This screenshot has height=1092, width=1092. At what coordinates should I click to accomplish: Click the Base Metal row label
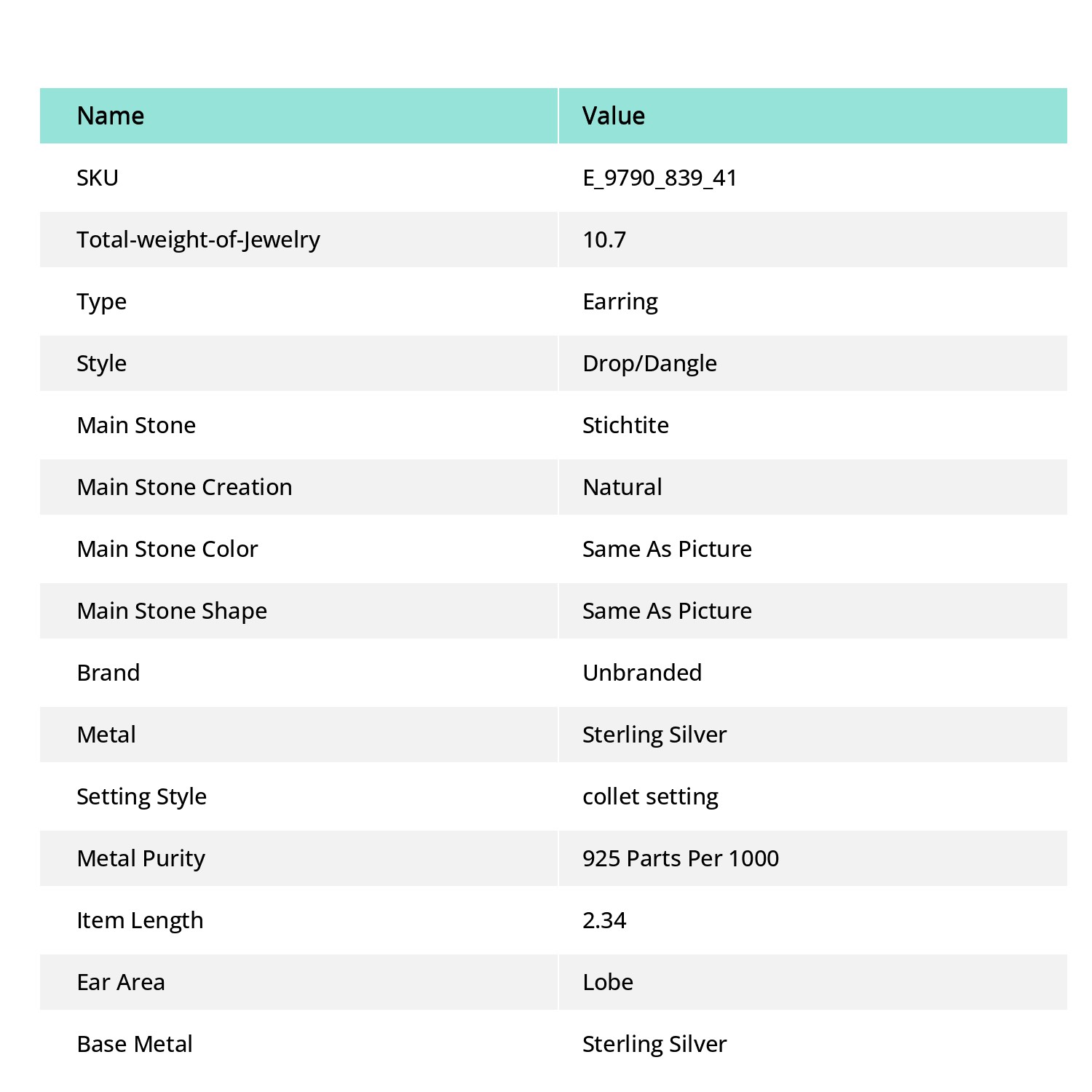click(135, 1044)
